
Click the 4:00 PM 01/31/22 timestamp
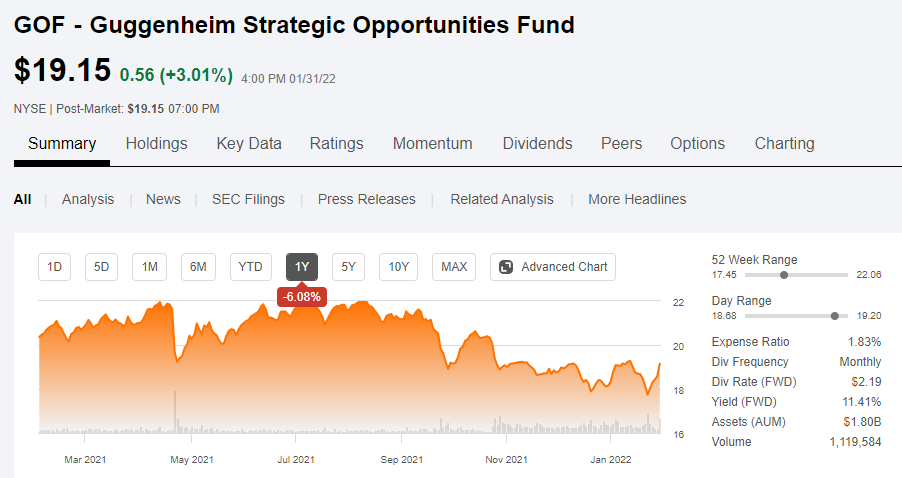[288, 79]
